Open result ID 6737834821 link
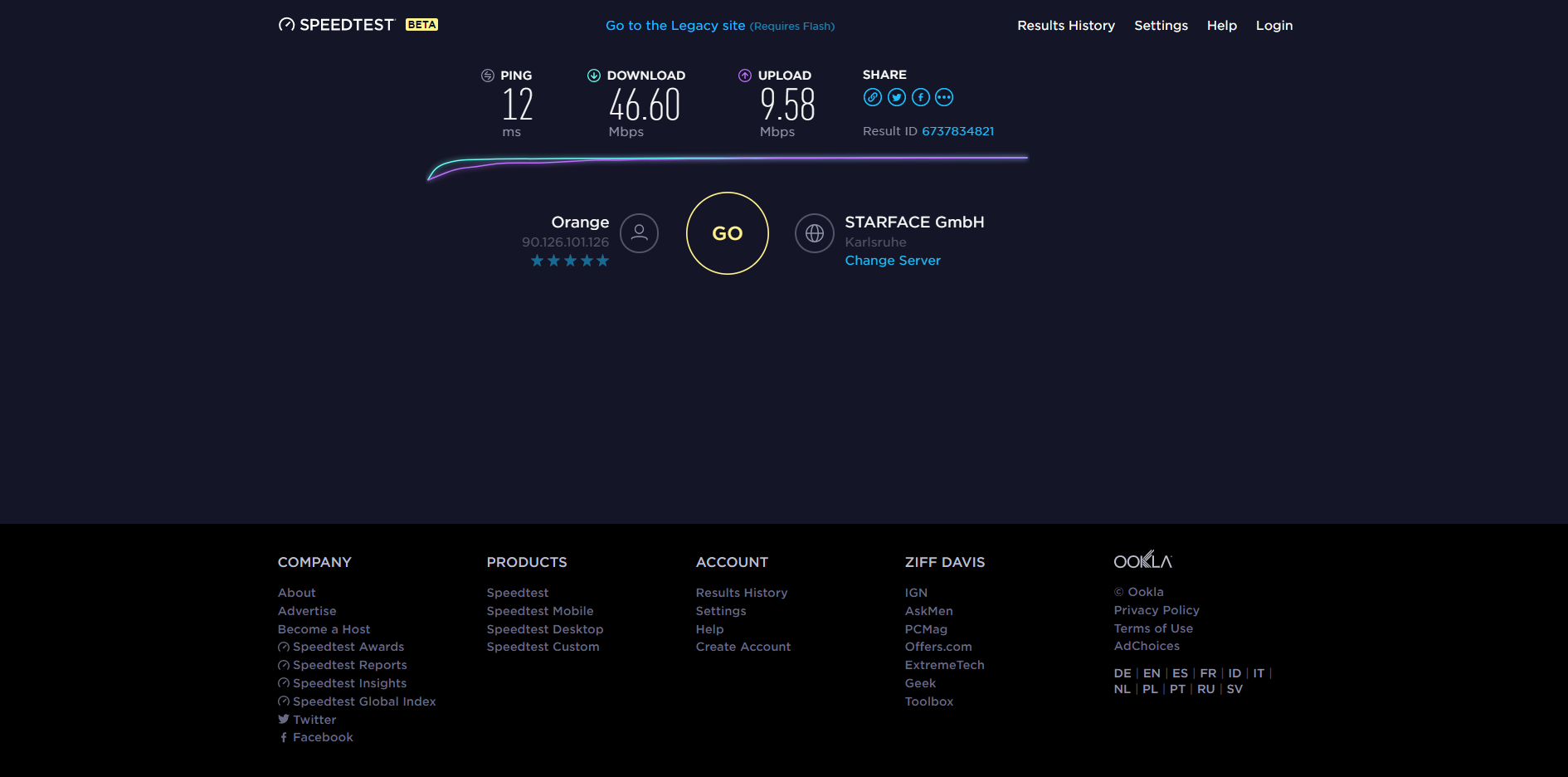The image size is (1568, 777). coord(958,131)
